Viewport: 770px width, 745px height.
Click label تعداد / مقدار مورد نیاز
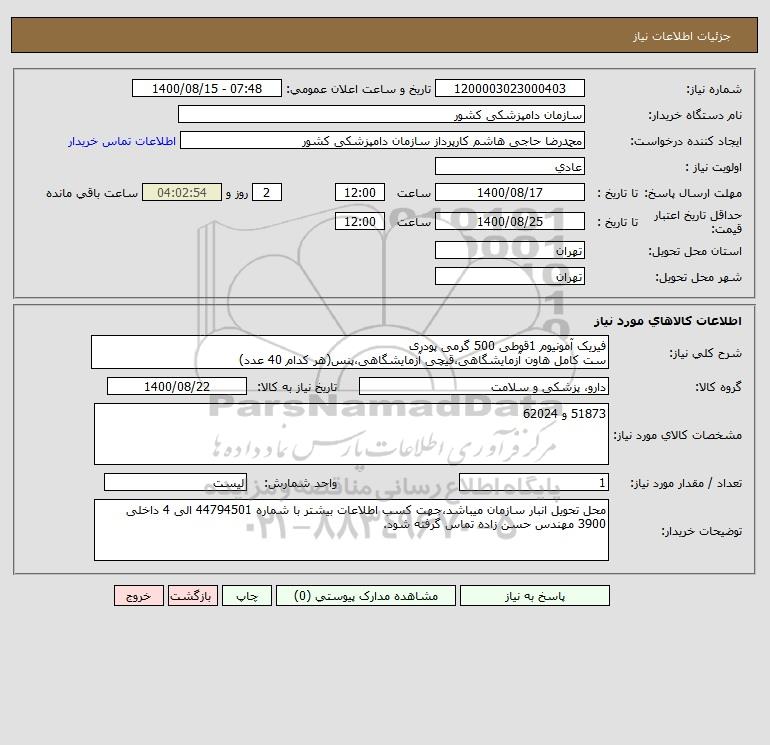(x=686, y=483)
